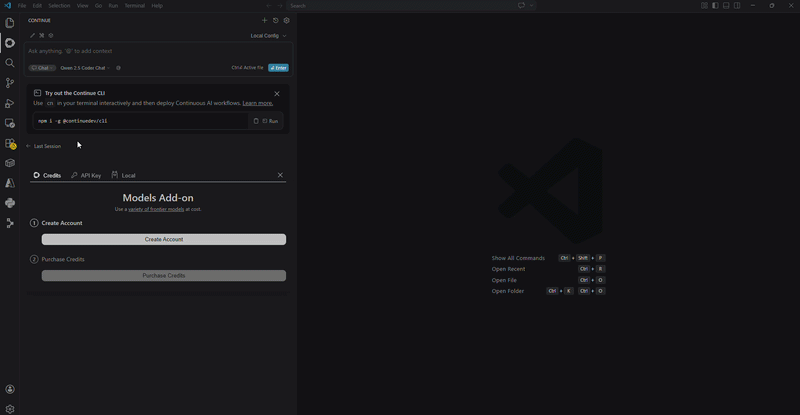
Task: Switch to the Credits tab
Action: pos(47,175)
